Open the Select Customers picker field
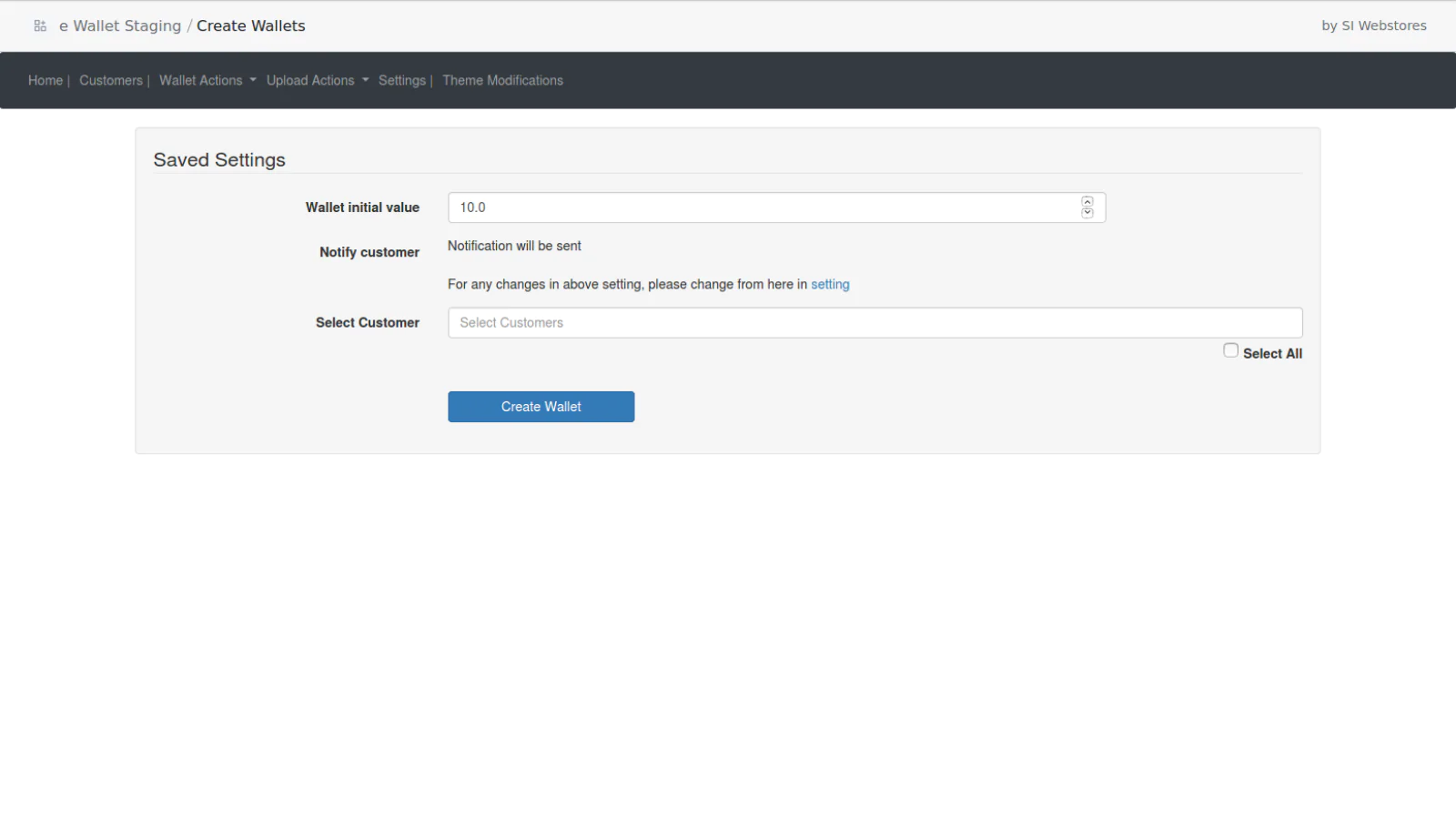Viewport: 1456px width, 819px height. tap(874, 323)
